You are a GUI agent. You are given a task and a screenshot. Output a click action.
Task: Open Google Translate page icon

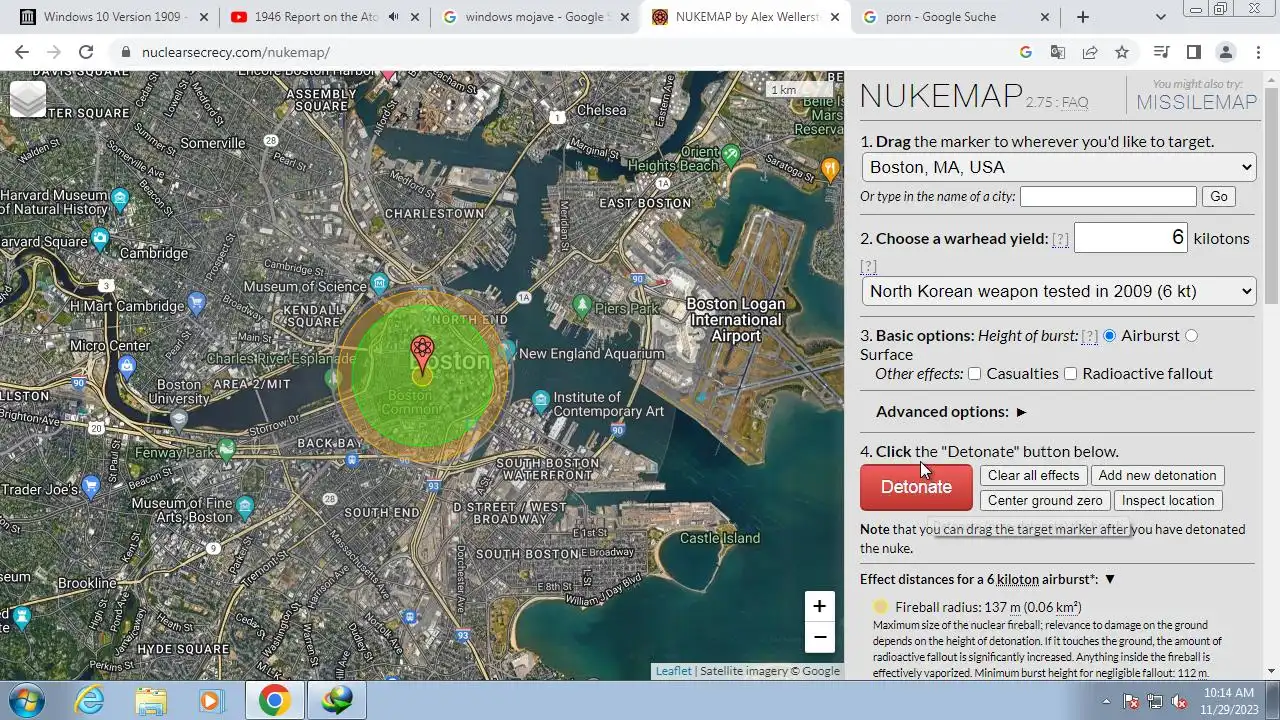point(1058,52)
